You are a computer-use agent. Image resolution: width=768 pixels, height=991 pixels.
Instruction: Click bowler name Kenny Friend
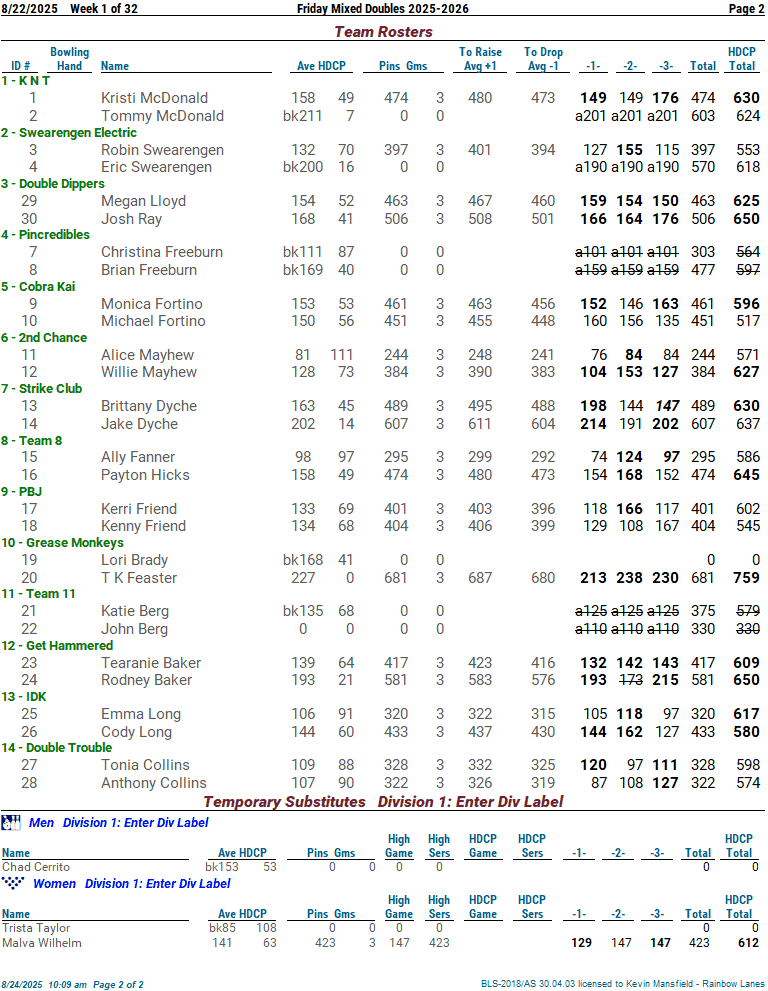pos(143,526)
